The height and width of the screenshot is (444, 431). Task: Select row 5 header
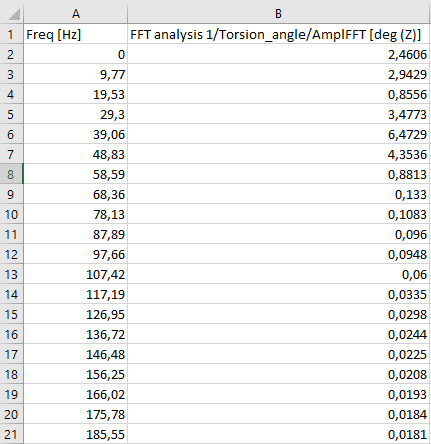pos(11,114)
